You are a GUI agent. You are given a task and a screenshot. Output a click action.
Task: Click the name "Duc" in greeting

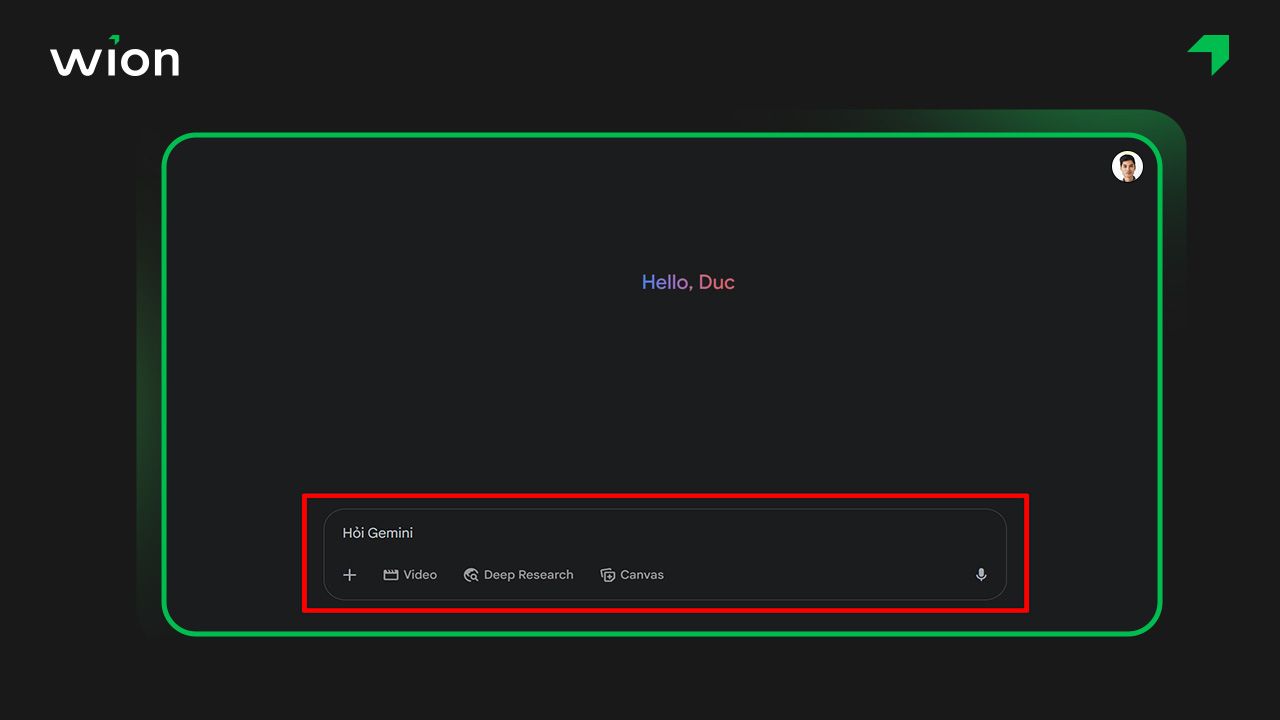pos(716,282)
